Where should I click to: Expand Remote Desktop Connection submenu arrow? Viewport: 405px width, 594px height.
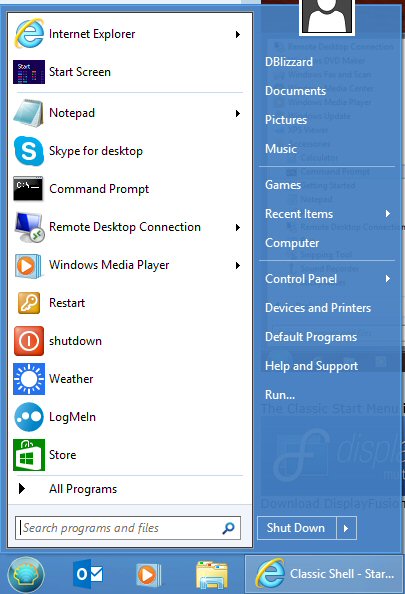[x=238, y=227]
